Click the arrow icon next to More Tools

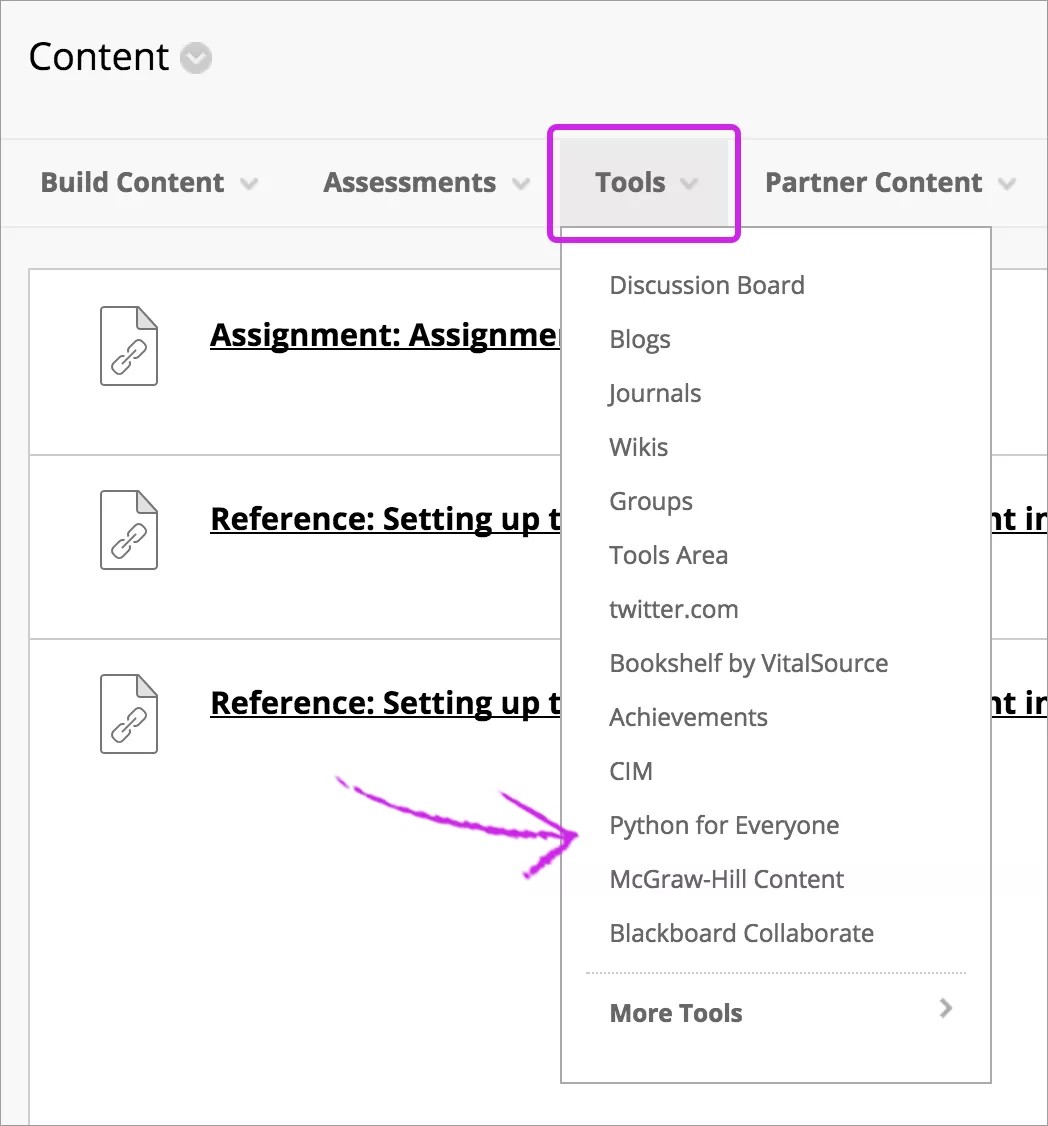click(945, 1009)
